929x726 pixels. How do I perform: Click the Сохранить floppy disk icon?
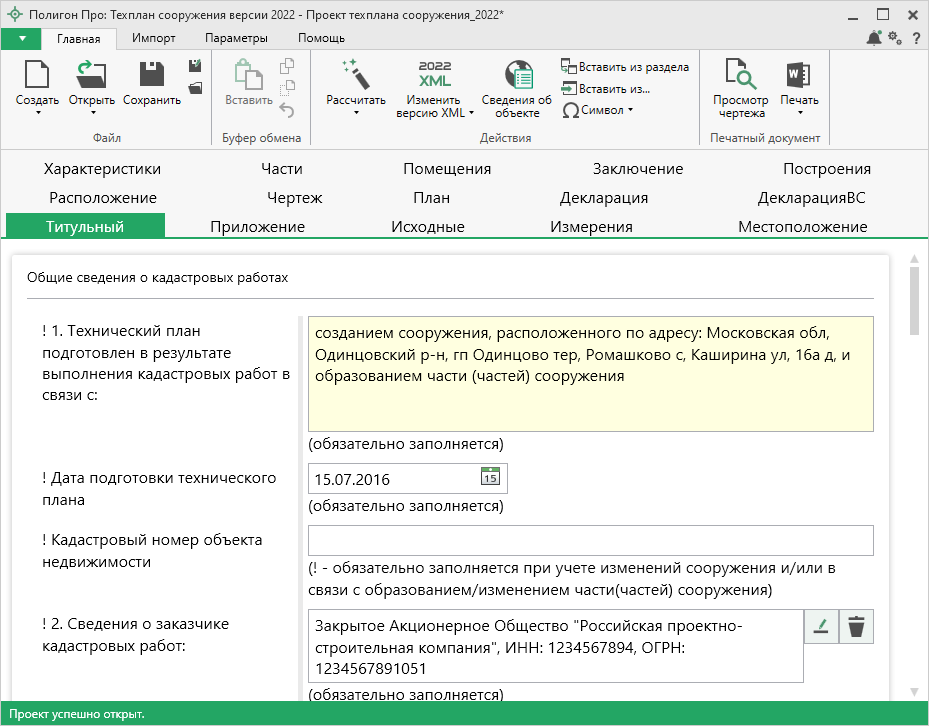click(x=151, y=76)
